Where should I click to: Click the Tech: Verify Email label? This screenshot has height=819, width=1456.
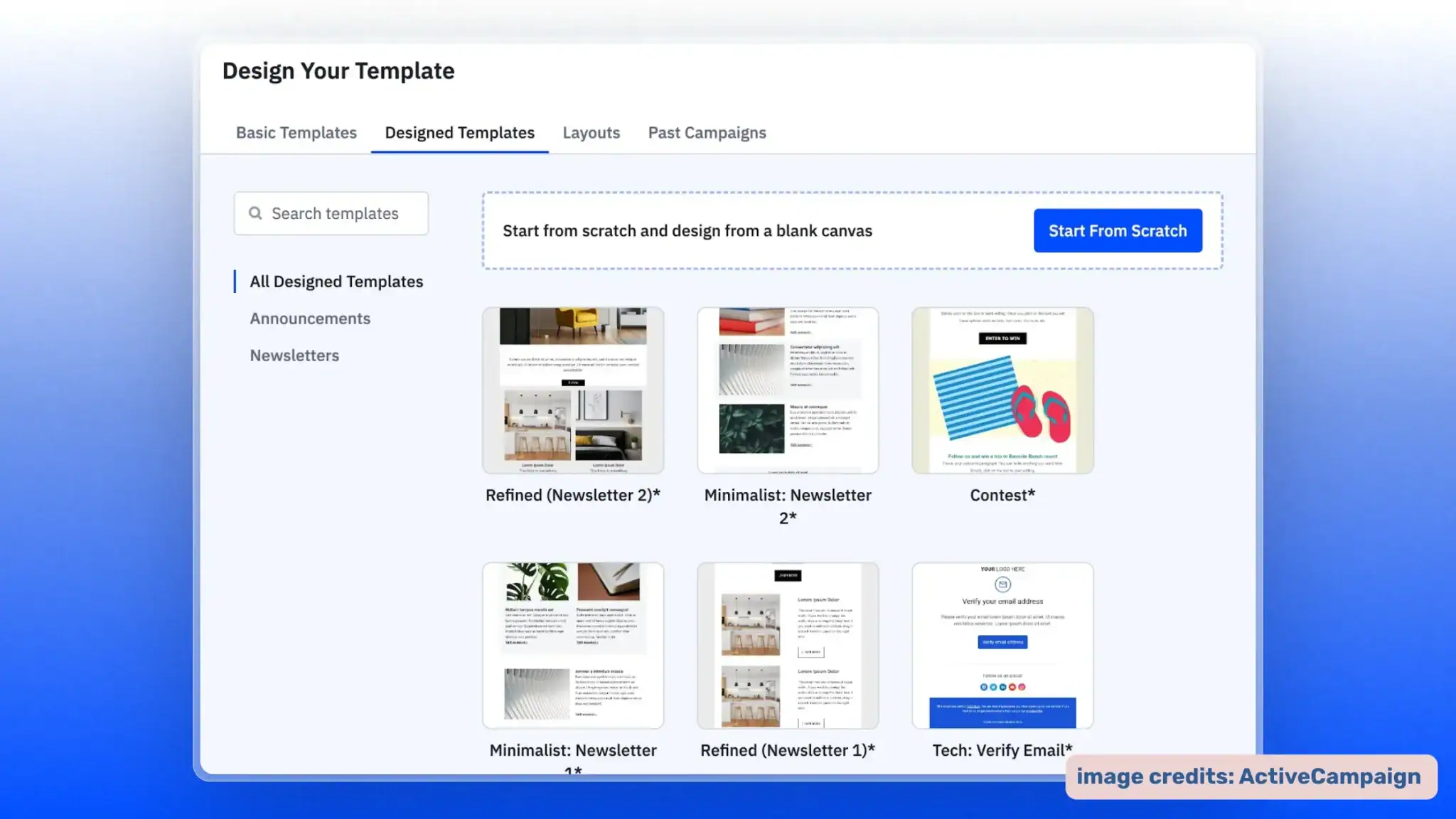tap(1002, 750)
